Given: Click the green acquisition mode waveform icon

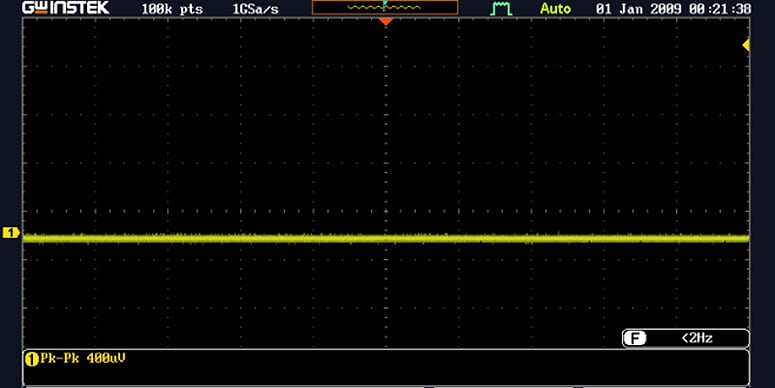Looking at the screenshot, I should (501, 8).
